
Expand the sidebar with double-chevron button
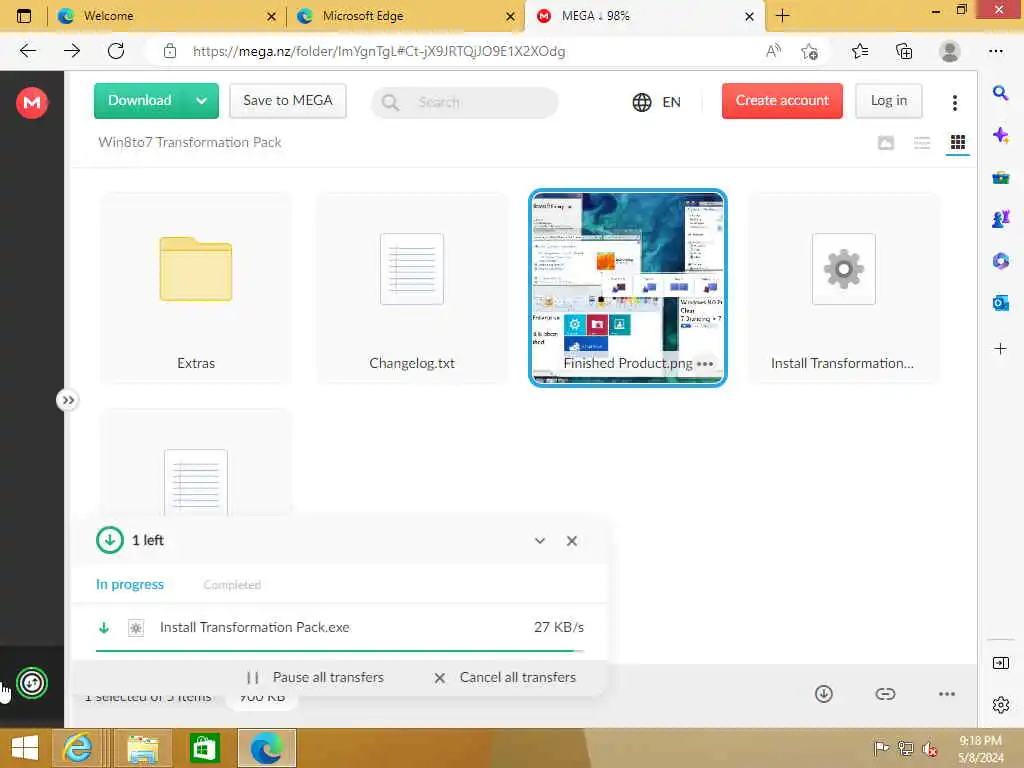(x=68, y=400)
